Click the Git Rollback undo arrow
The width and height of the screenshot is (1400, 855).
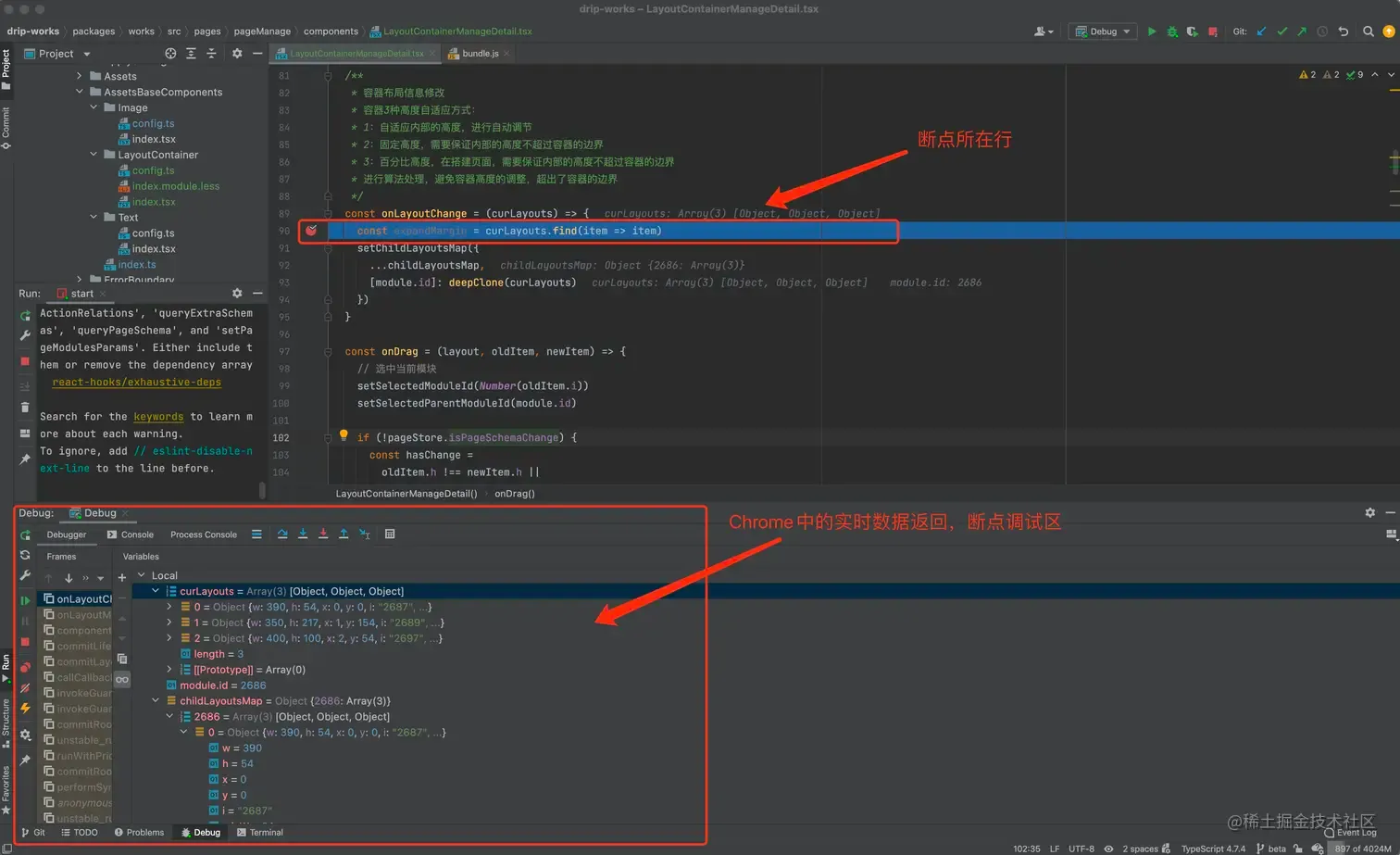coord(1343,31)
